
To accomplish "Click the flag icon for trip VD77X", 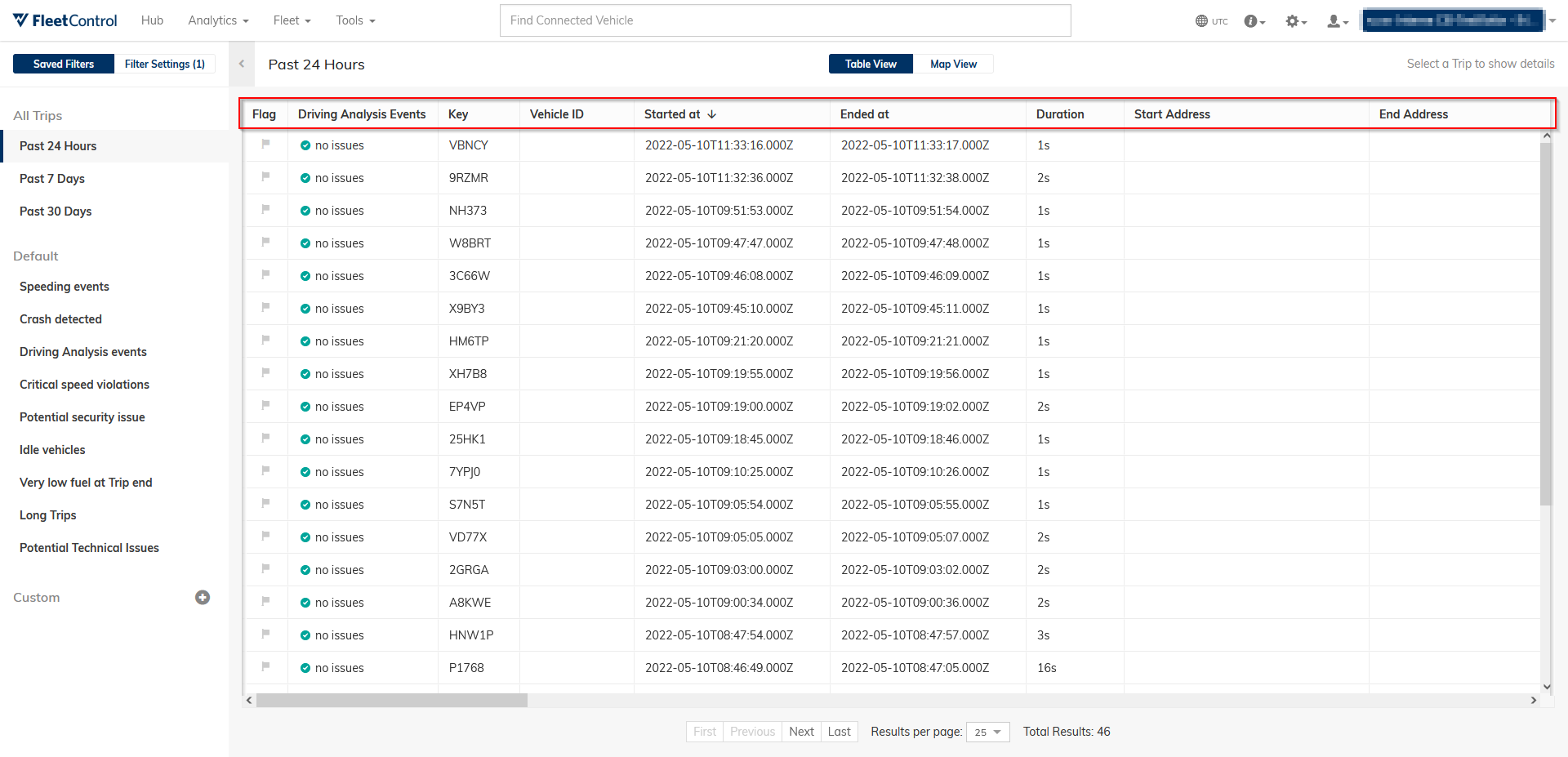I will coord(265,536).
